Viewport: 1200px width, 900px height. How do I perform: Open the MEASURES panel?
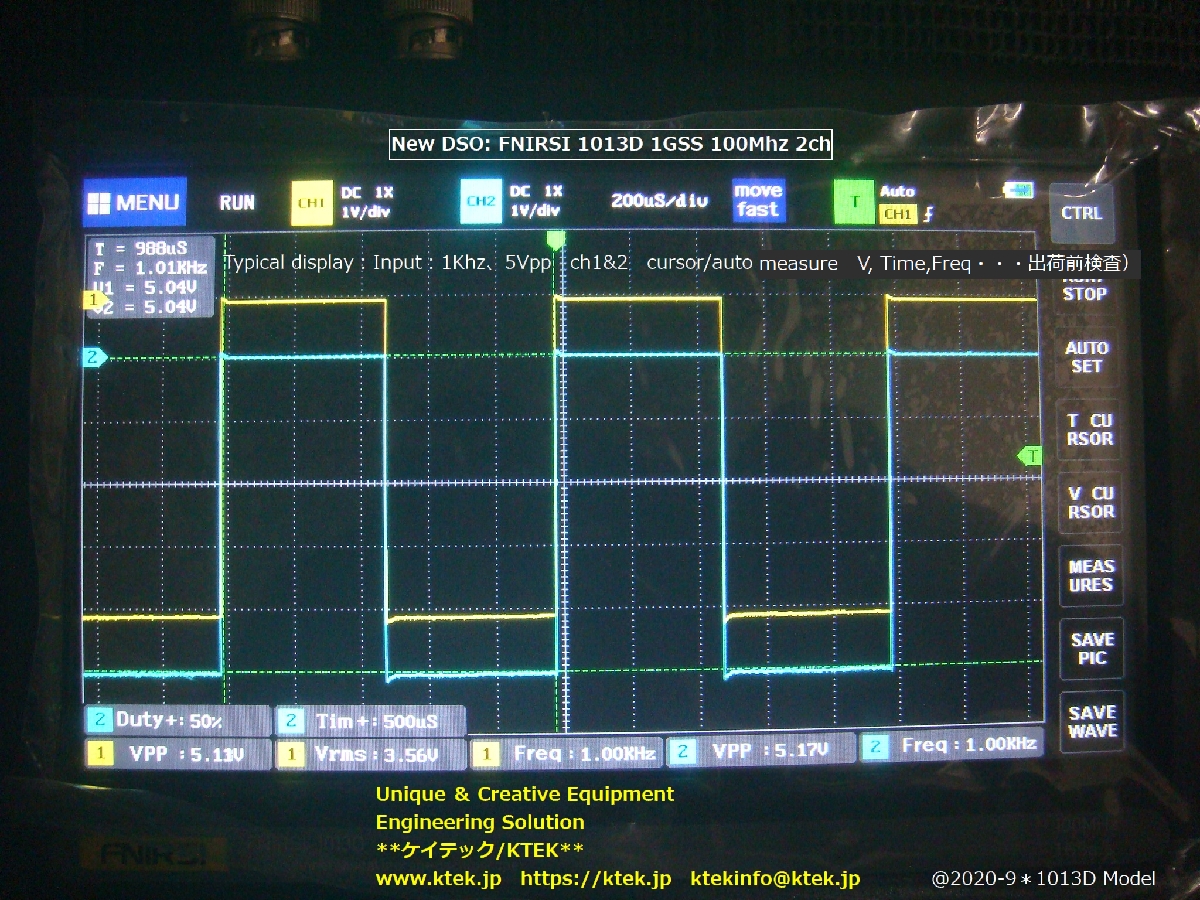pos(1090,575)
